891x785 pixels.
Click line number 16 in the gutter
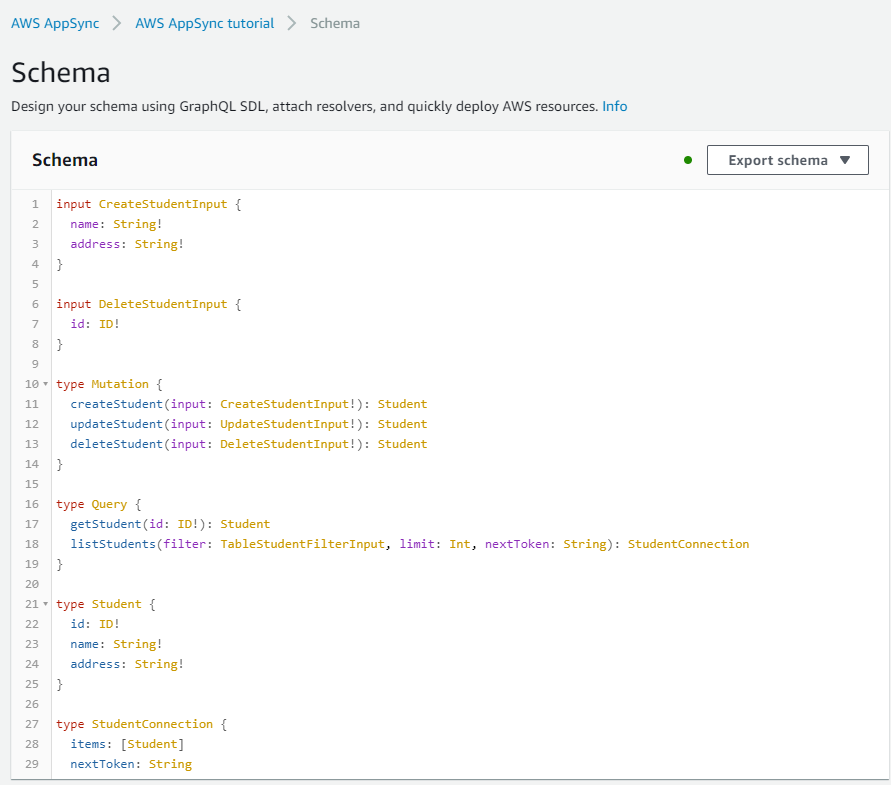[34, 504]
